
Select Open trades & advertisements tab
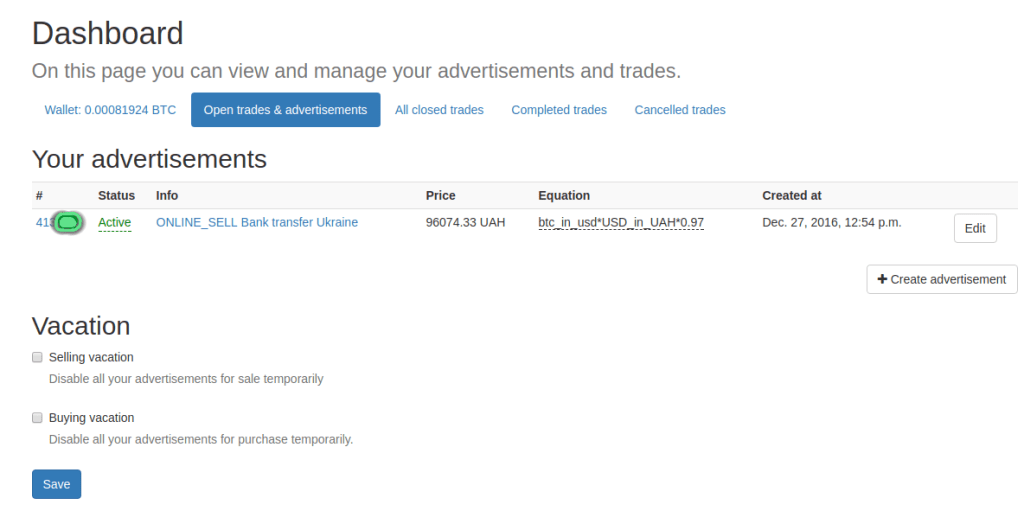[x=285, y=110]
